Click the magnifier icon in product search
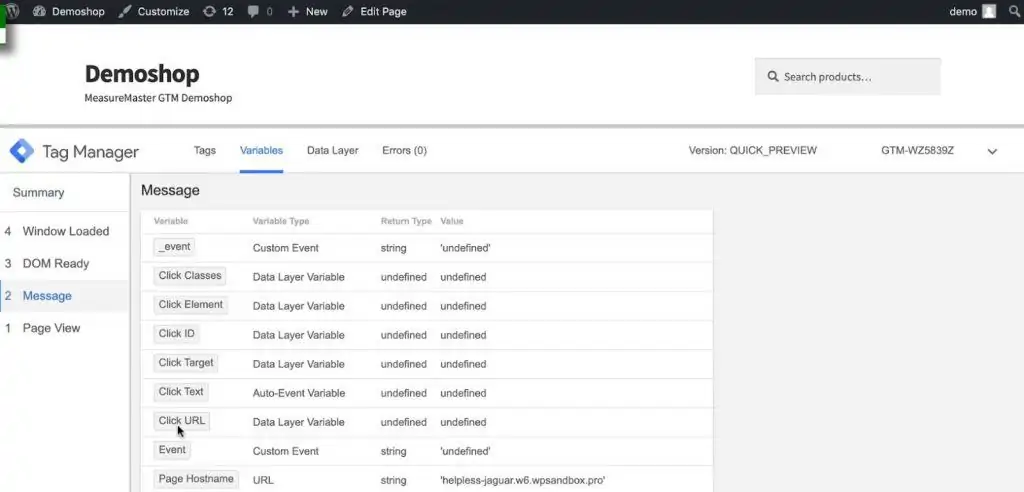 pyautogui.click(x=773, y=76)
